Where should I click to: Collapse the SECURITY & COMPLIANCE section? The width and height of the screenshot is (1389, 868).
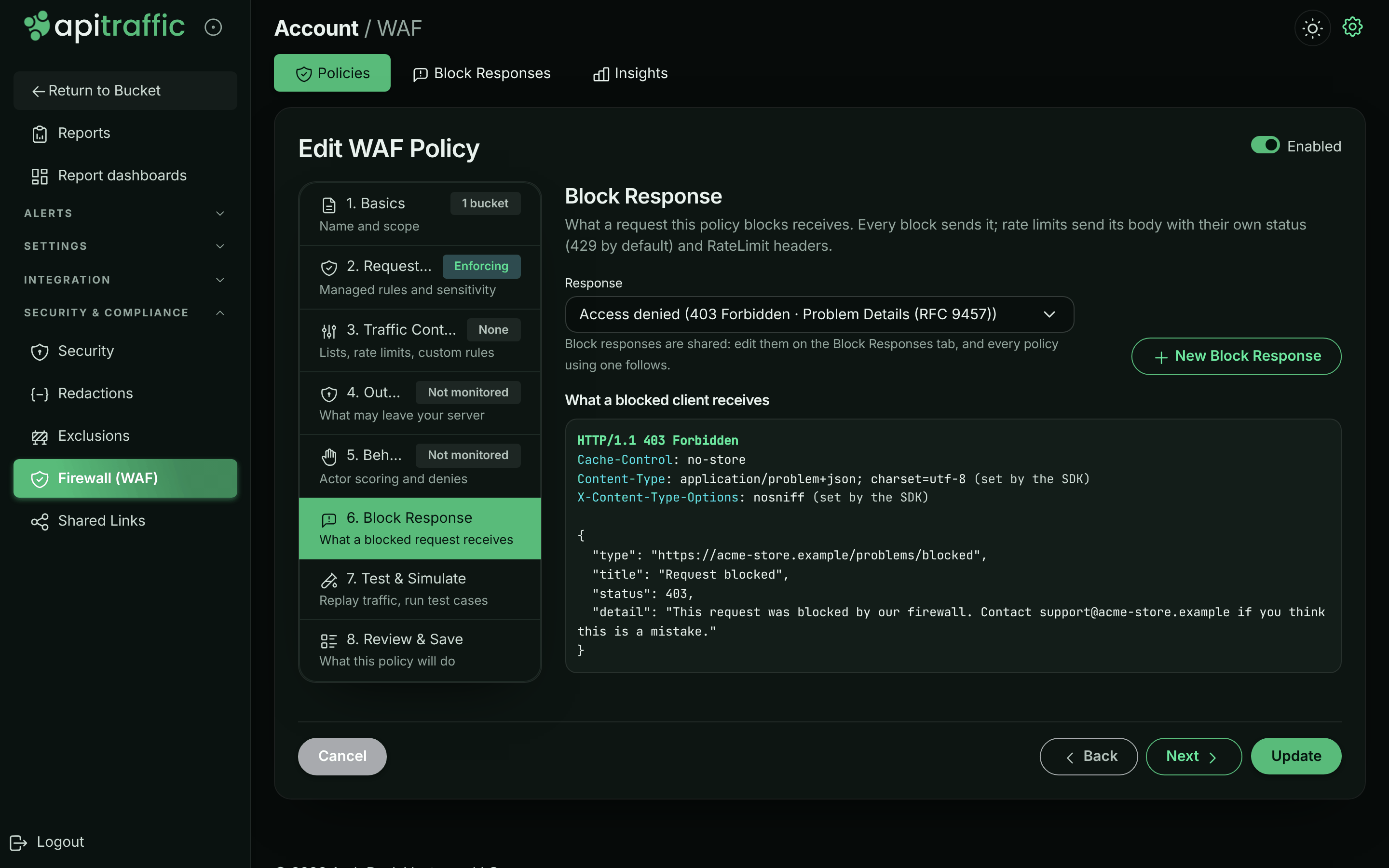(125, 312)
